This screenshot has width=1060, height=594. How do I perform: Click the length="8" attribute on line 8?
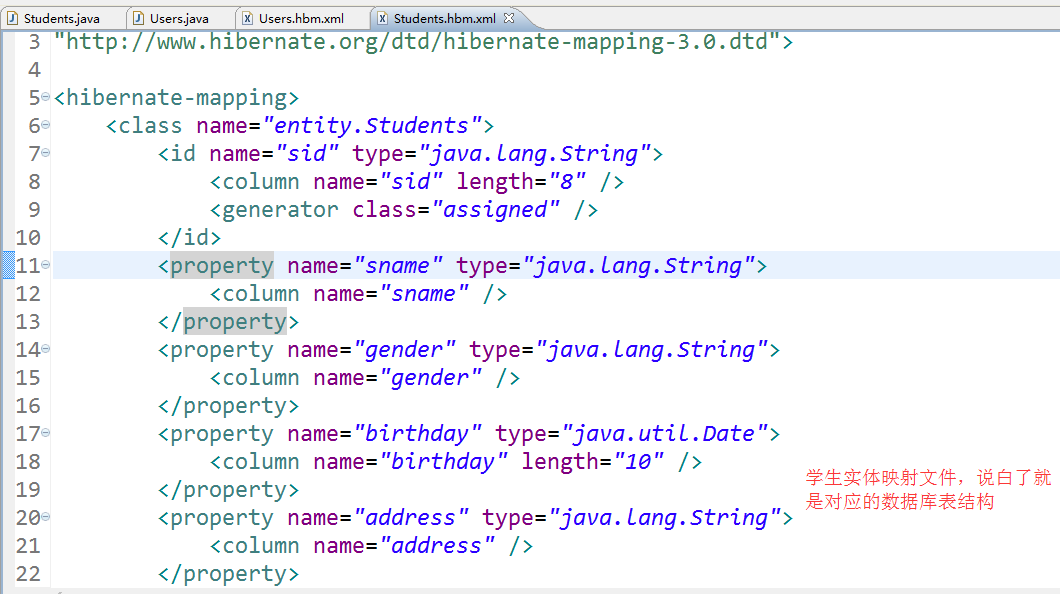point(521,182)
